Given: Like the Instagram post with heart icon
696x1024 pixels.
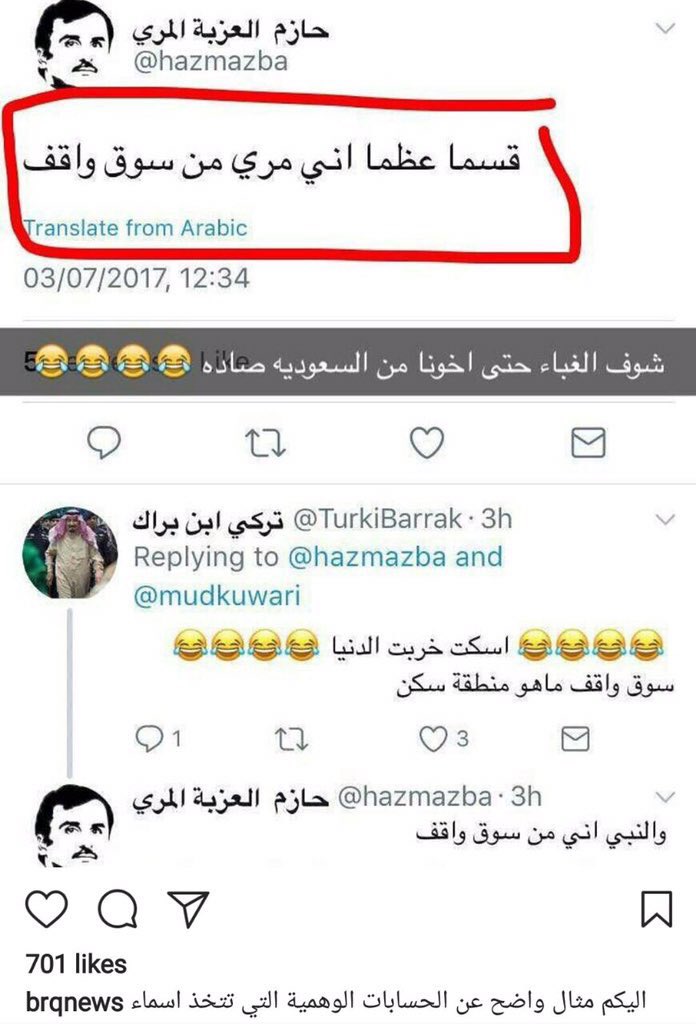Looking at the screenshot, I should pos(46,909).
